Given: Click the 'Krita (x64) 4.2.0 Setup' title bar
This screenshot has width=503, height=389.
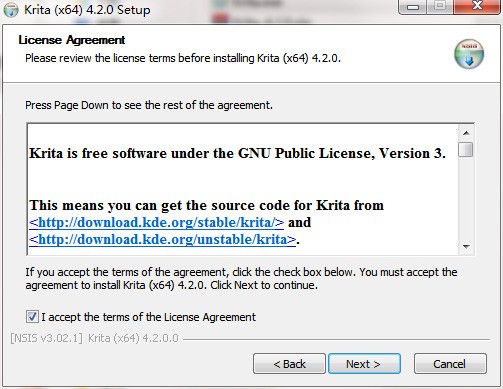Looking at the screenshot, I should [x=87, y=10].
